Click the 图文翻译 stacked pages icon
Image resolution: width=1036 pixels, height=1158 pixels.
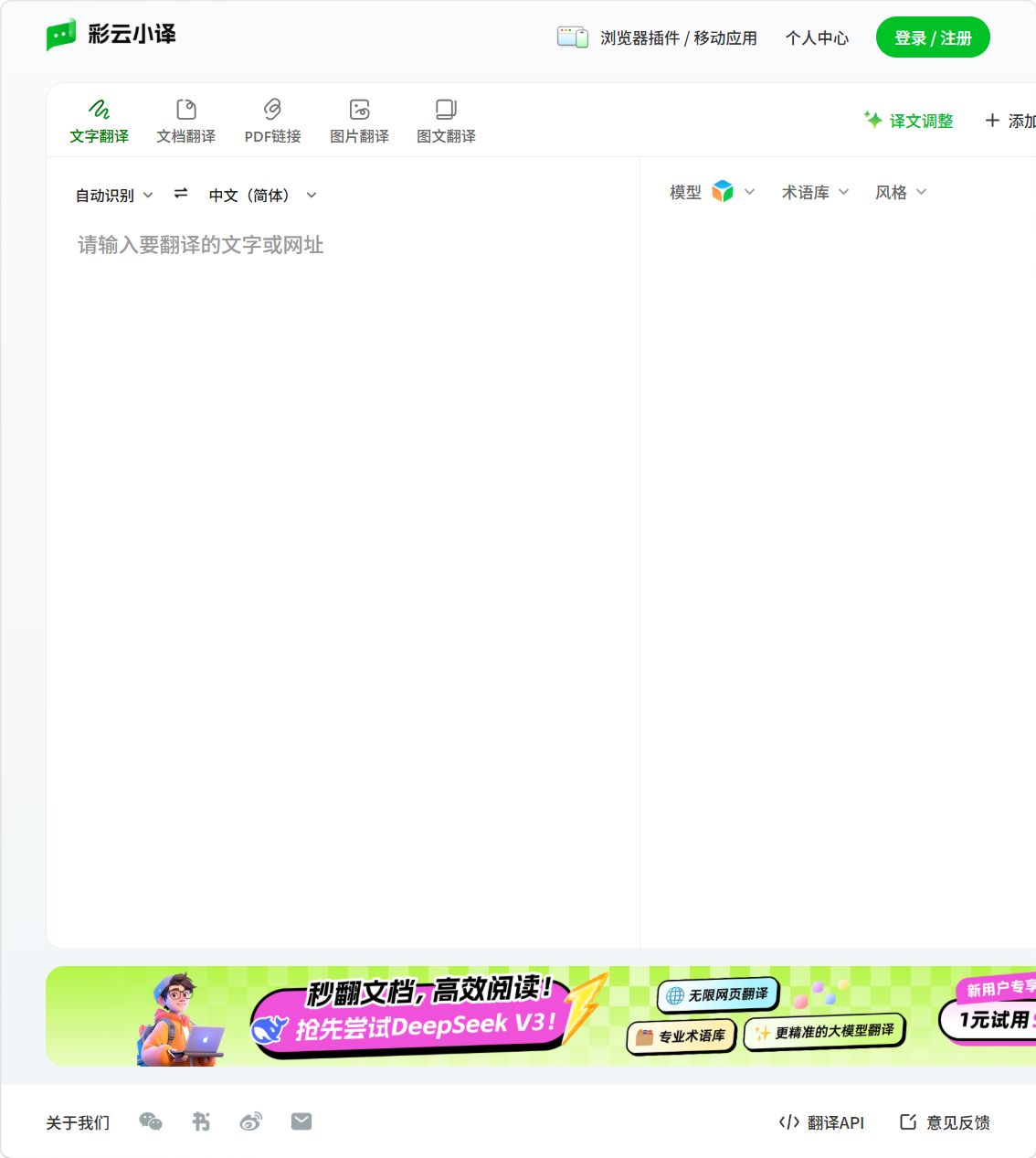coord(446,110)
